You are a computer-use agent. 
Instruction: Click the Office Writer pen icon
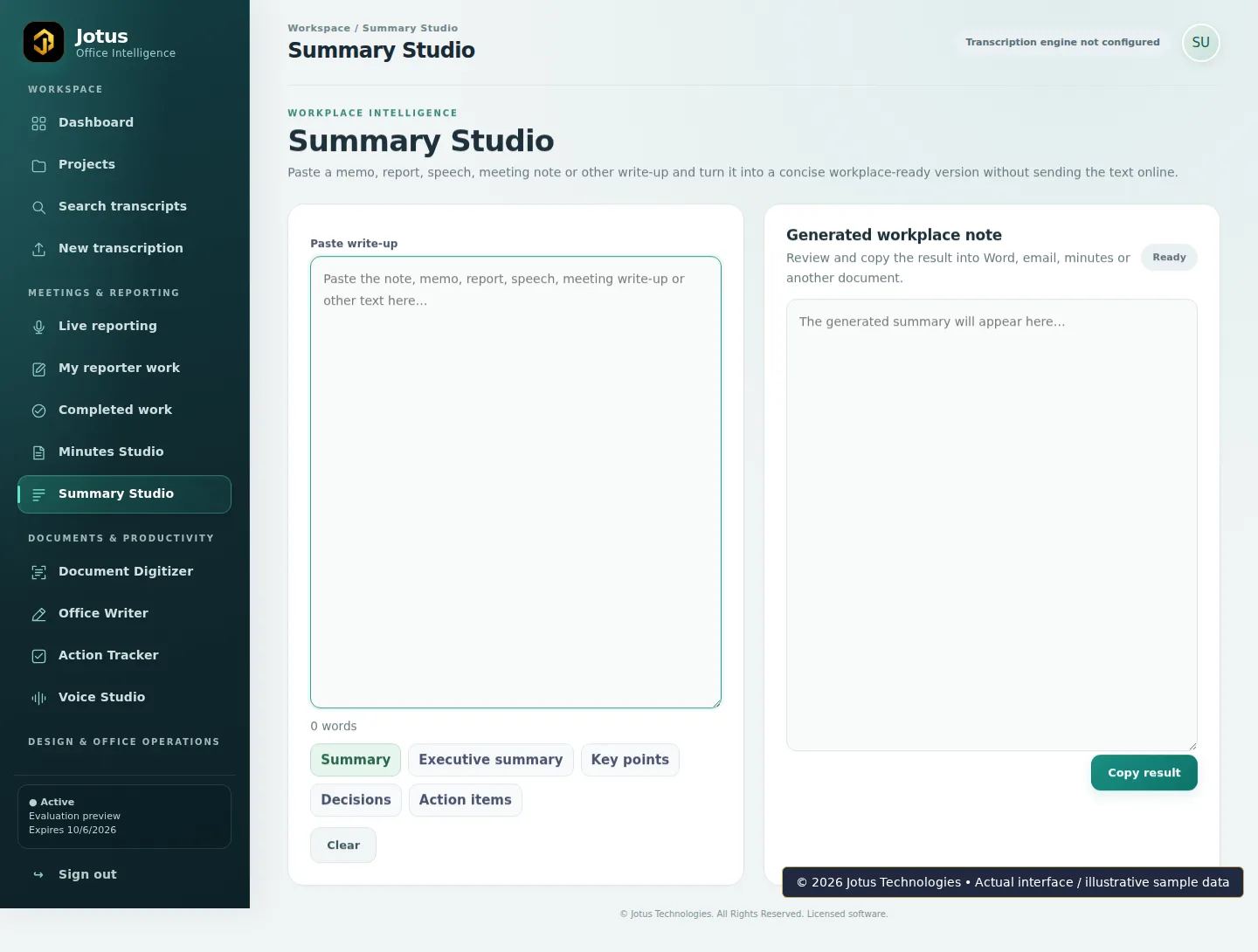tap(38, 614)
